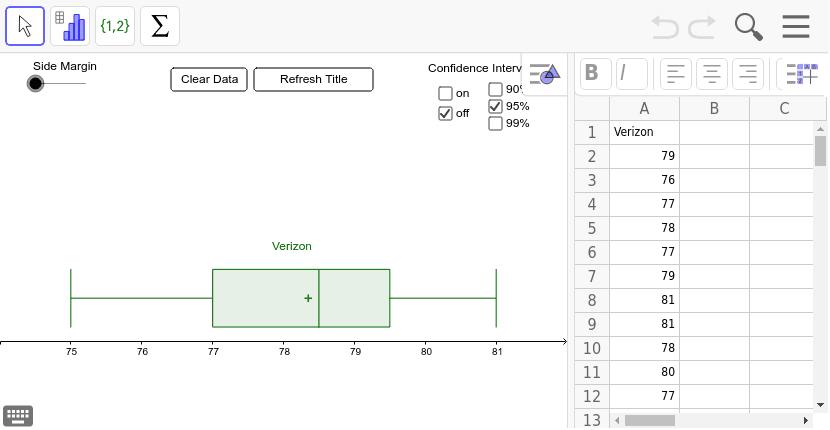Viewport: 830px width, 430px height.
Task: Align cell text center
Action: coord(712,74)
